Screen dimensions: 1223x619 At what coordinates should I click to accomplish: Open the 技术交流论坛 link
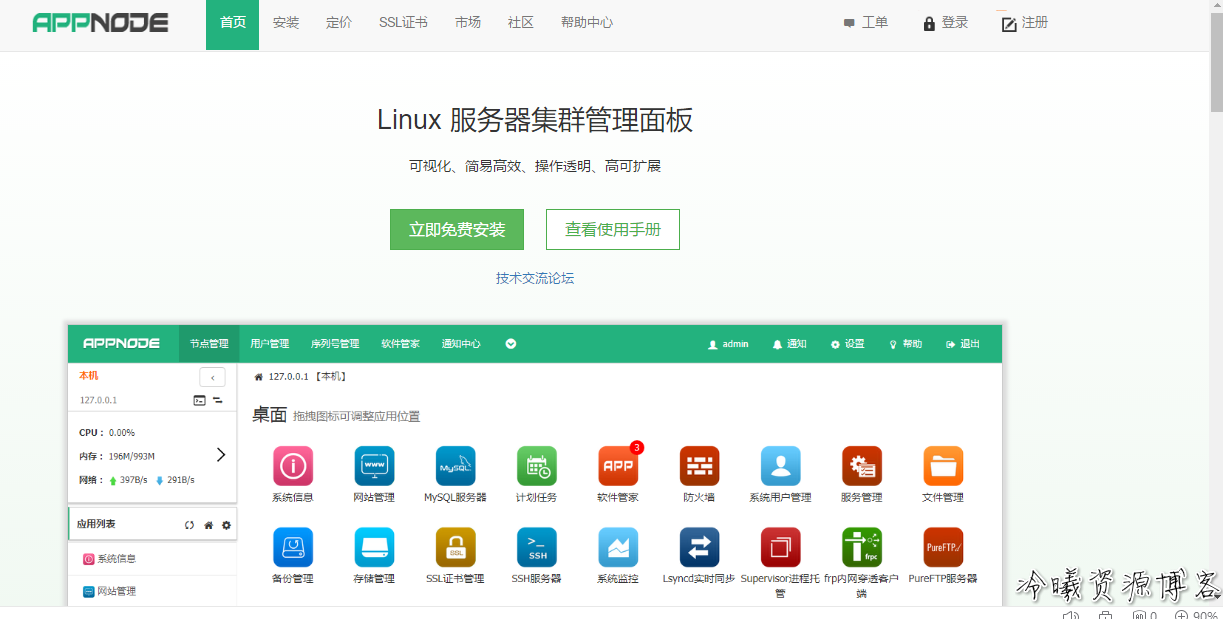[535, 278]
